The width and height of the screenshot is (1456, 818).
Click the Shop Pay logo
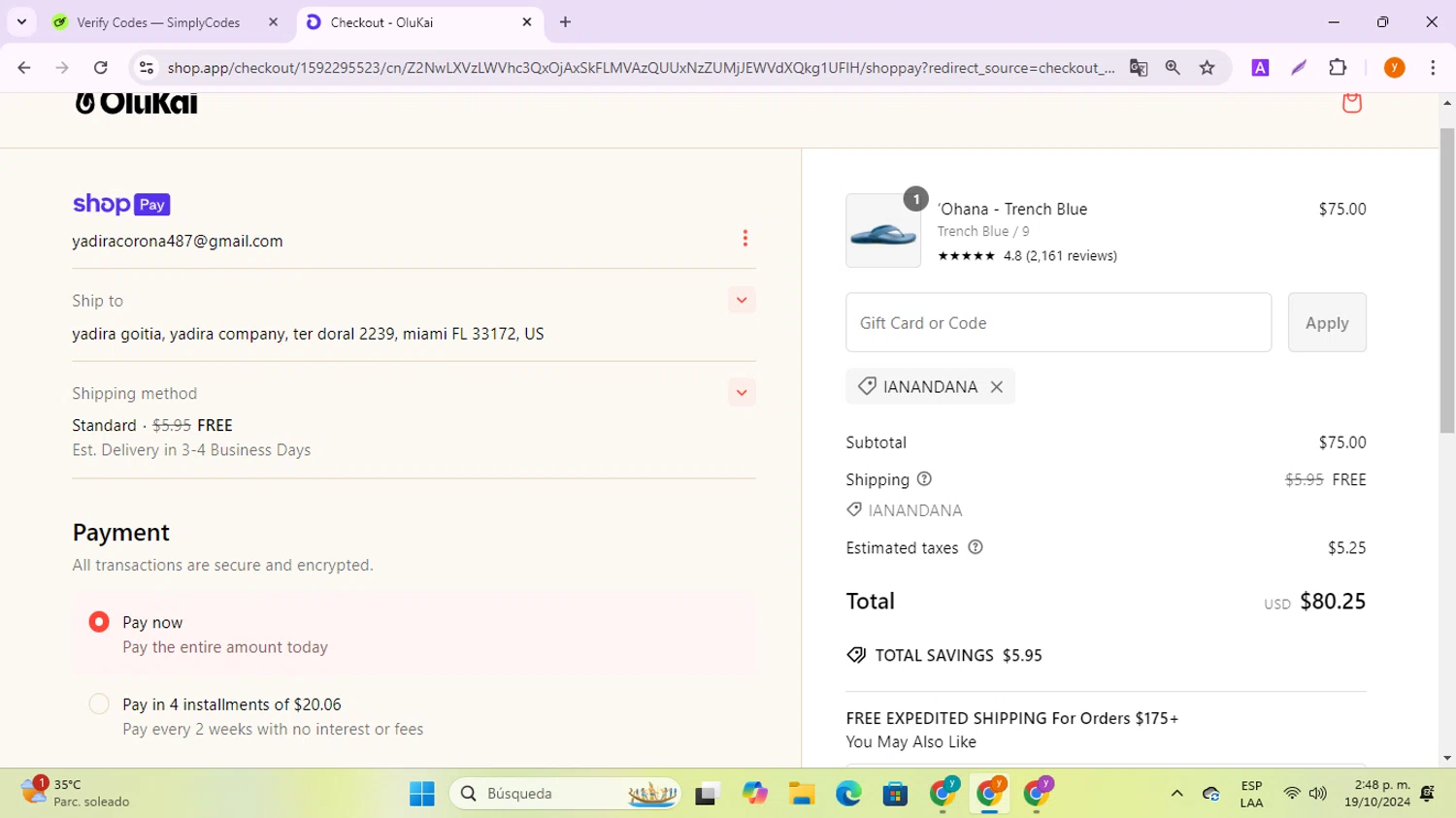click(x=121, y=204)
